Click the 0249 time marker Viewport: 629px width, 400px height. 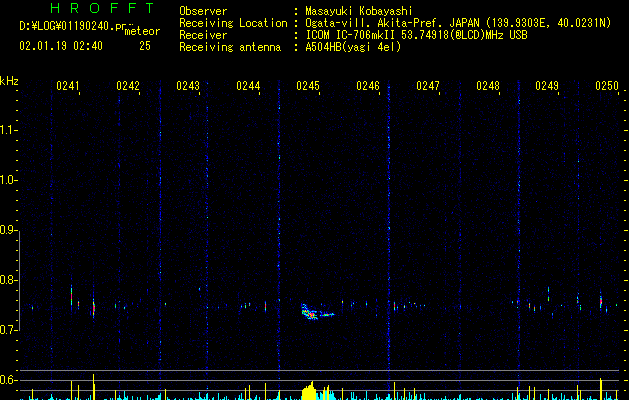click(x=547, y=85)
